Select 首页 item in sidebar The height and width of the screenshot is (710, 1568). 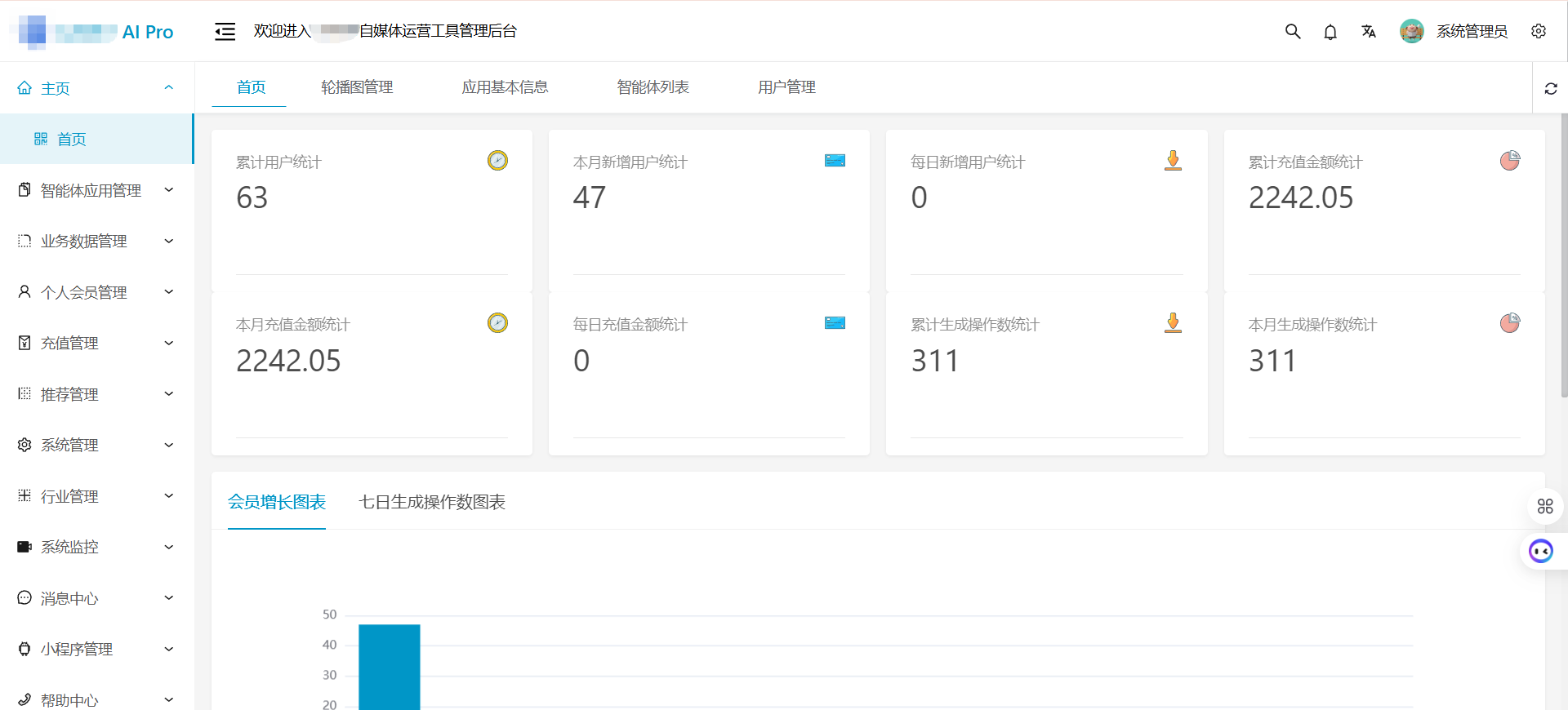[x=96, y=139]
